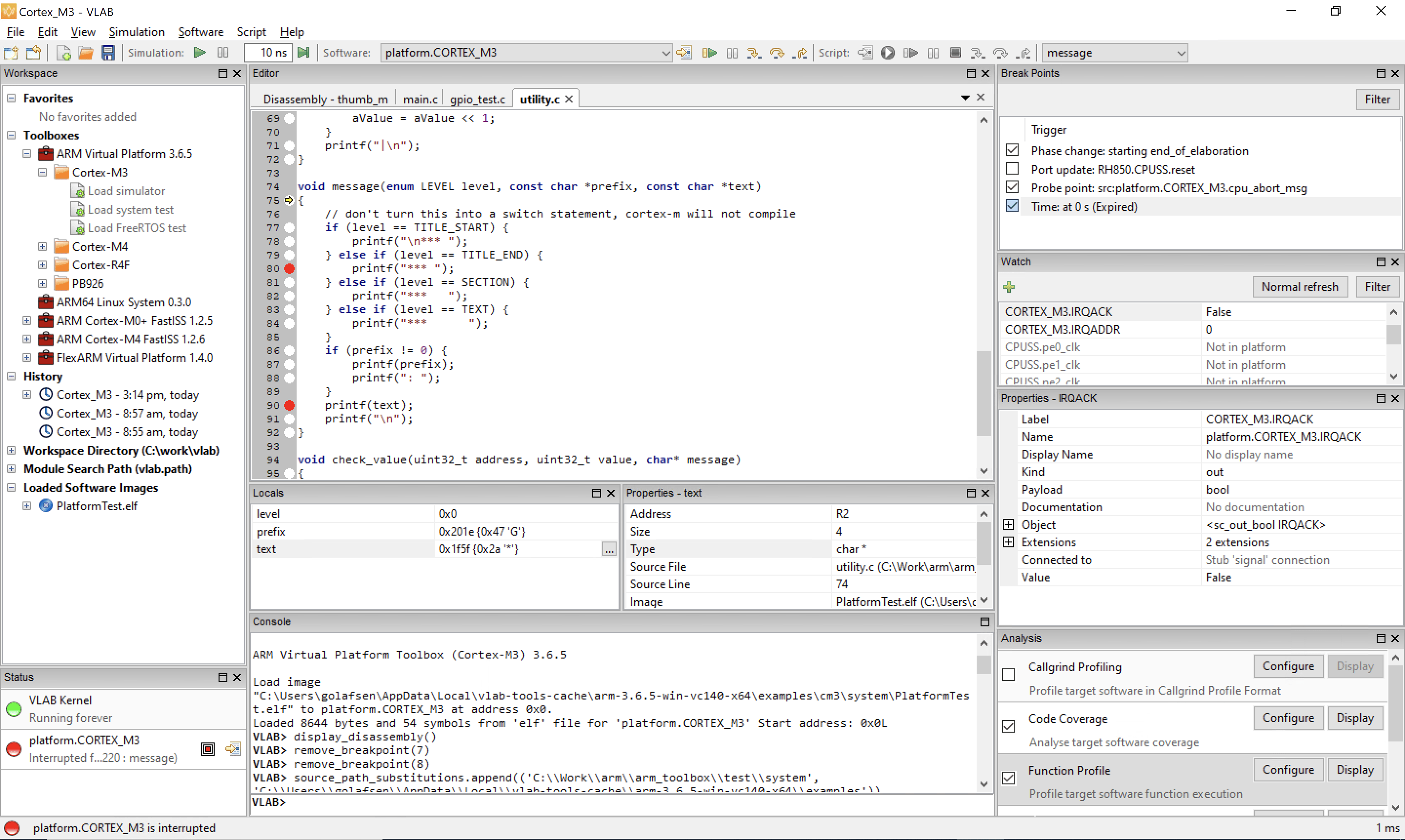This screenshot has height=840, width=1405.
Task: Click the VLAB console command input line
Action: (621, 802)
